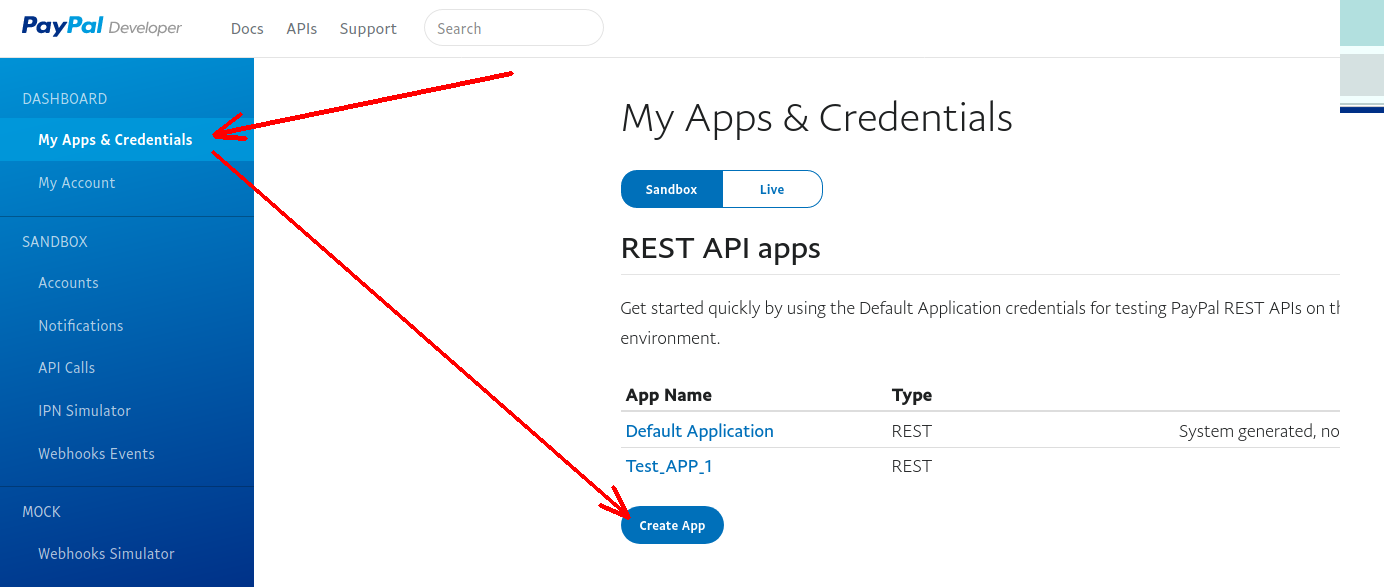Screen dimensions: 1384x587
Task: Switch to Sandbox environment toggle
Action: pyautogui.click(x=671, y=189)
